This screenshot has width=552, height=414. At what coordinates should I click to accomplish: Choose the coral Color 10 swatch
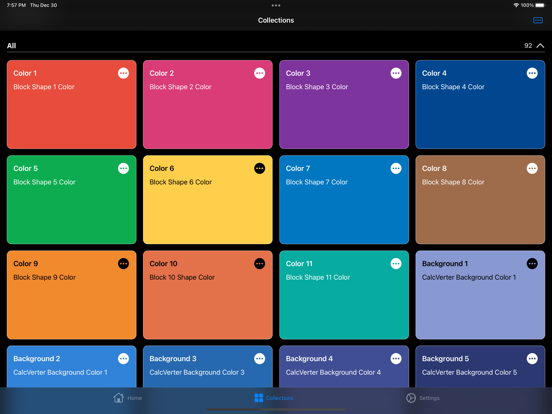(208, 295)
